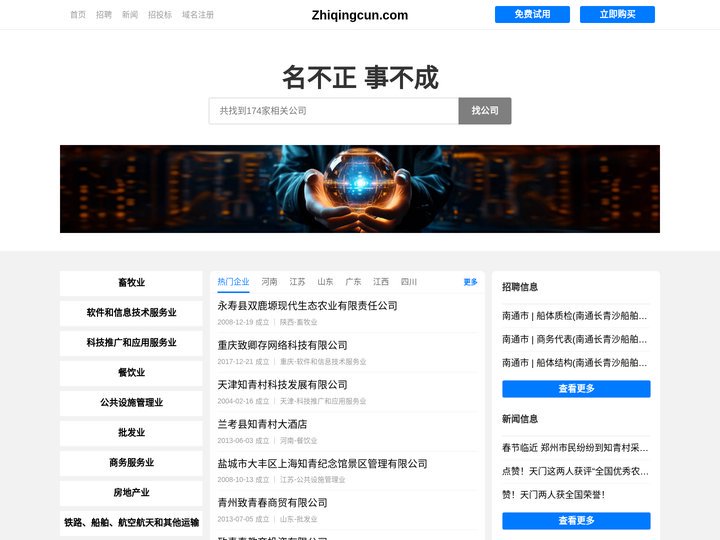
Task: Click the 免费试用 button
Action: tap(532, 14)
